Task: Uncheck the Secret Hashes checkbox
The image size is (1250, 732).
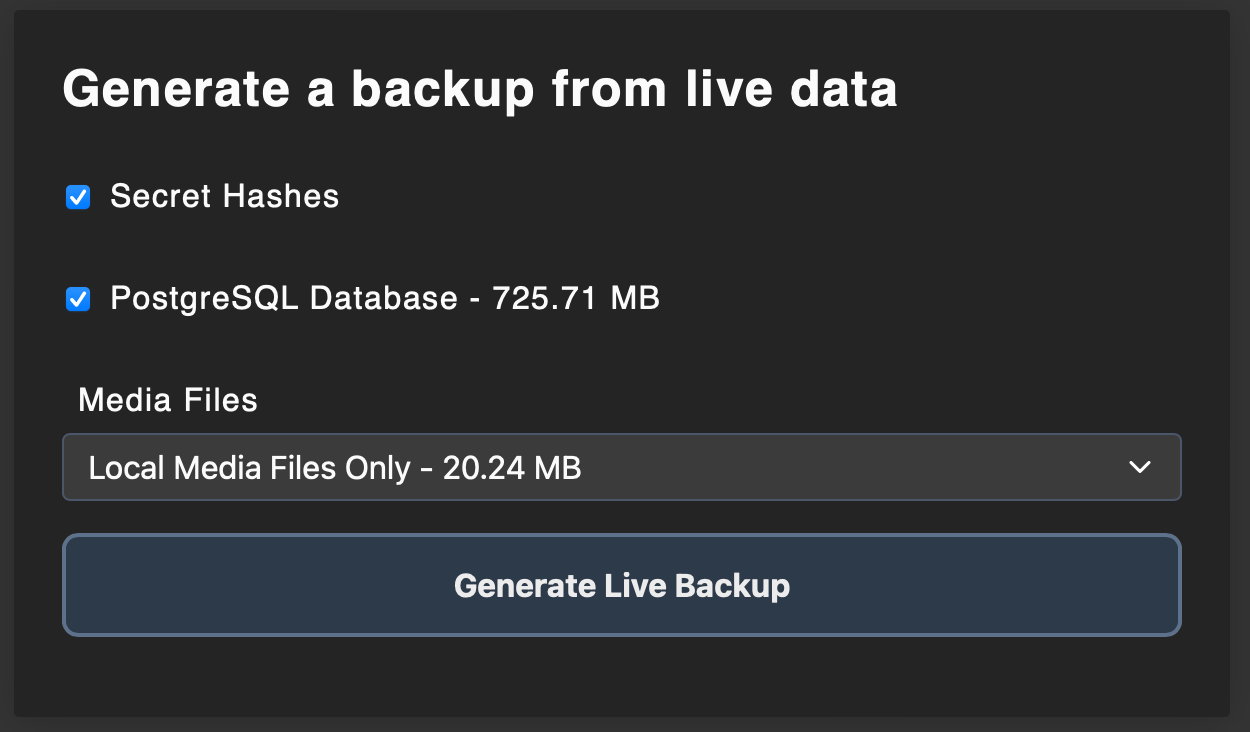Action: [x=78, y=197]
